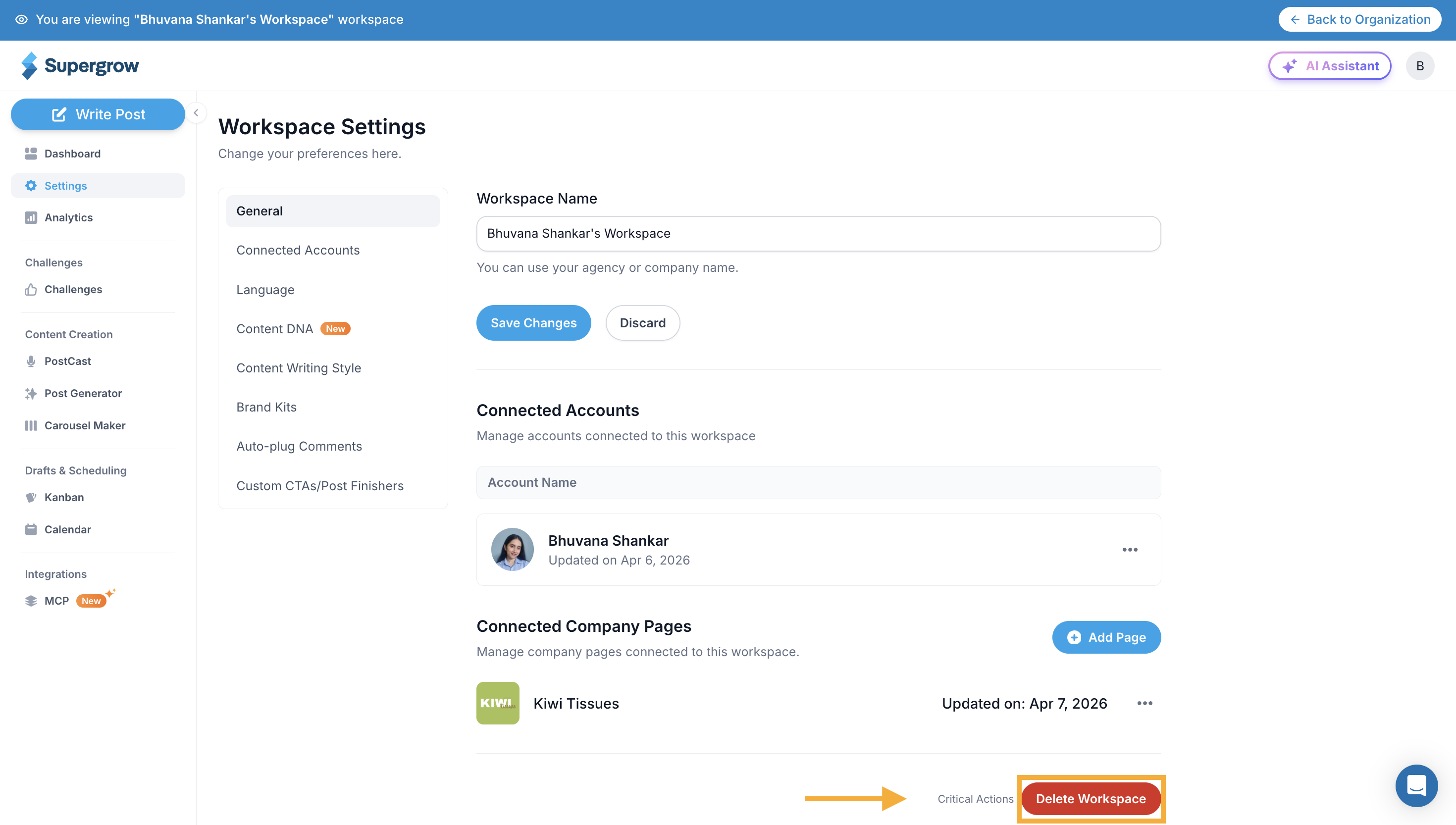The height and width of the screenshot is (825, 1456).
Task: Click the "Updated on: Apr 7, 2026" text
Action: pos(1024,704)
